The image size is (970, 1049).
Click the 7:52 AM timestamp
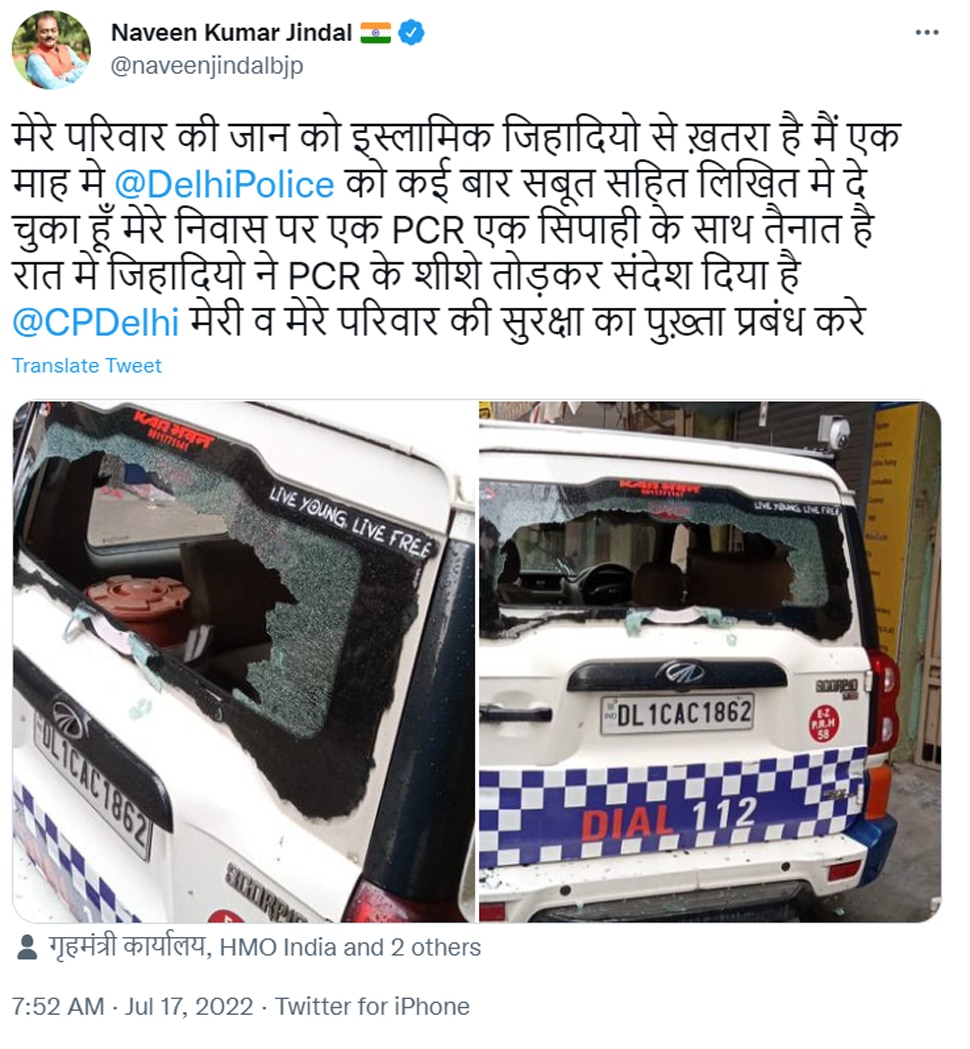[x=58, y=1007]
